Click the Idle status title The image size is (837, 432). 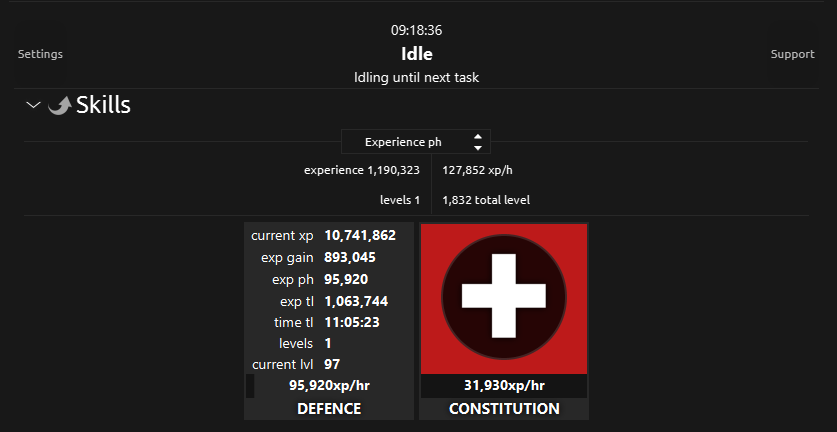(x=416, y=54)
